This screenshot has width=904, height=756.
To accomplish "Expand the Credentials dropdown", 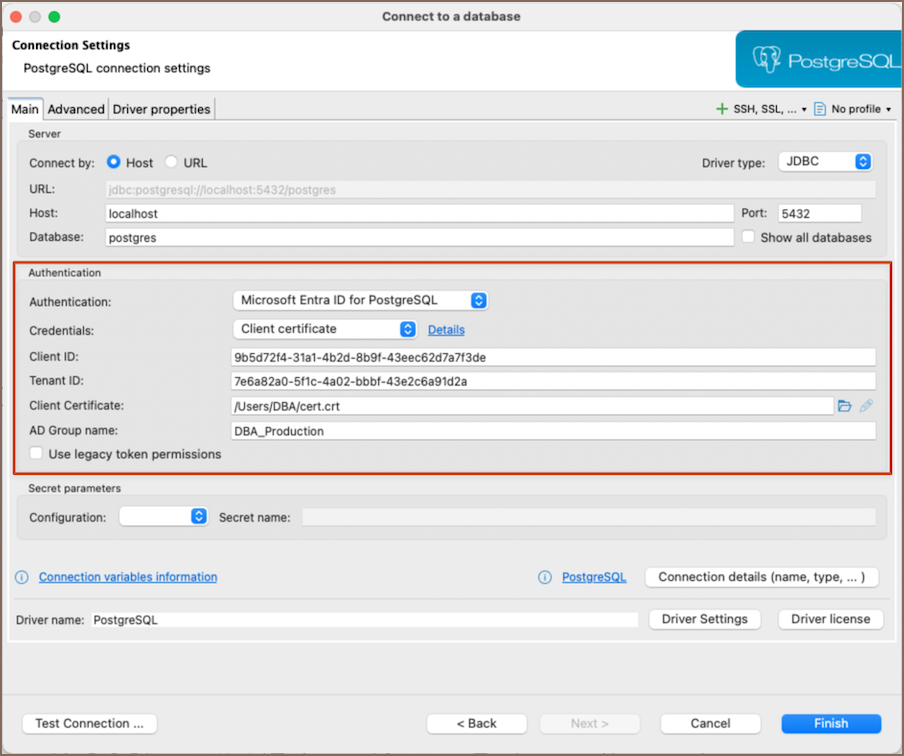I will 325,329.
